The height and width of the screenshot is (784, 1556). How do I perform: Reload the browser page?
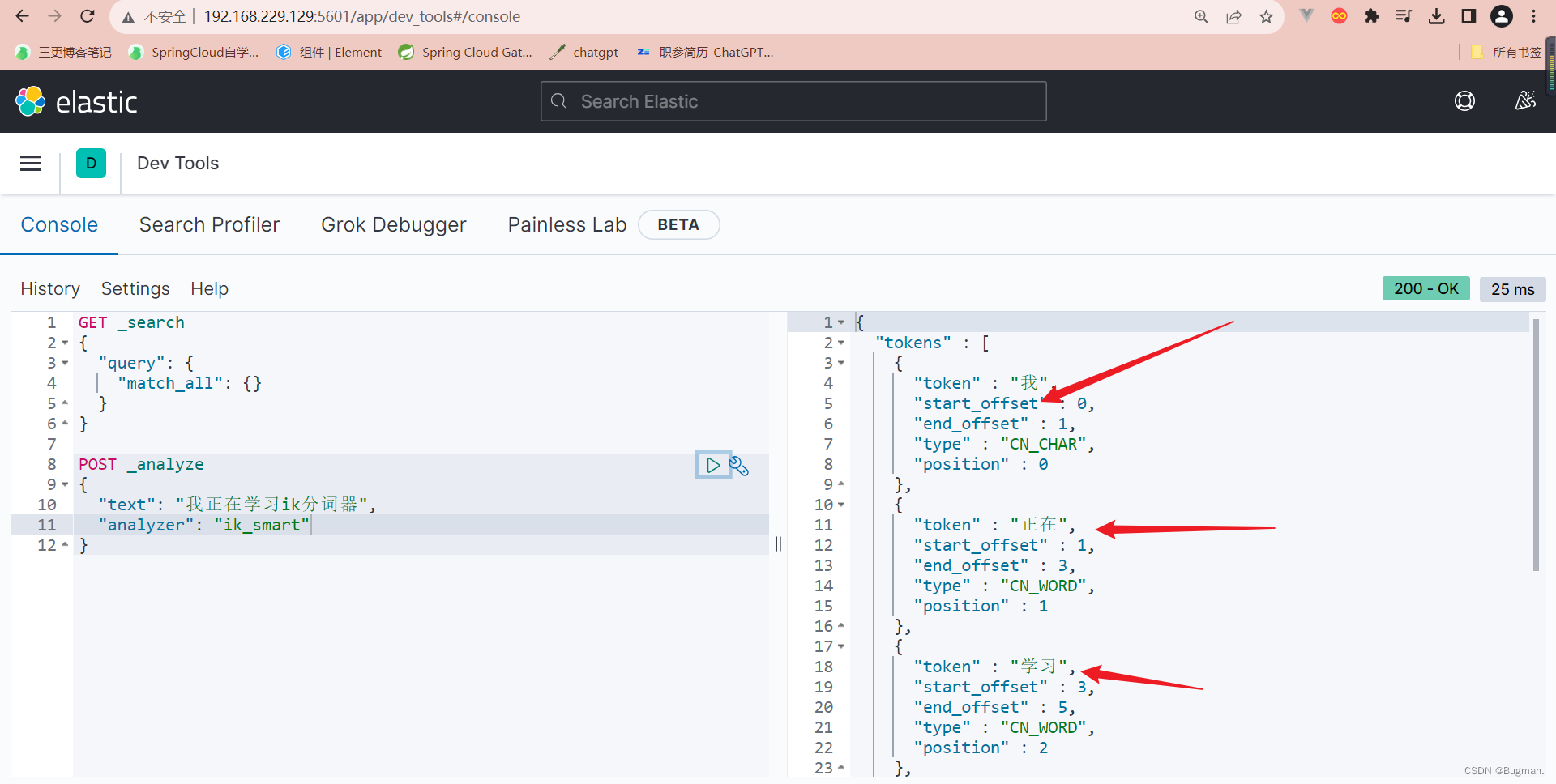88,16
